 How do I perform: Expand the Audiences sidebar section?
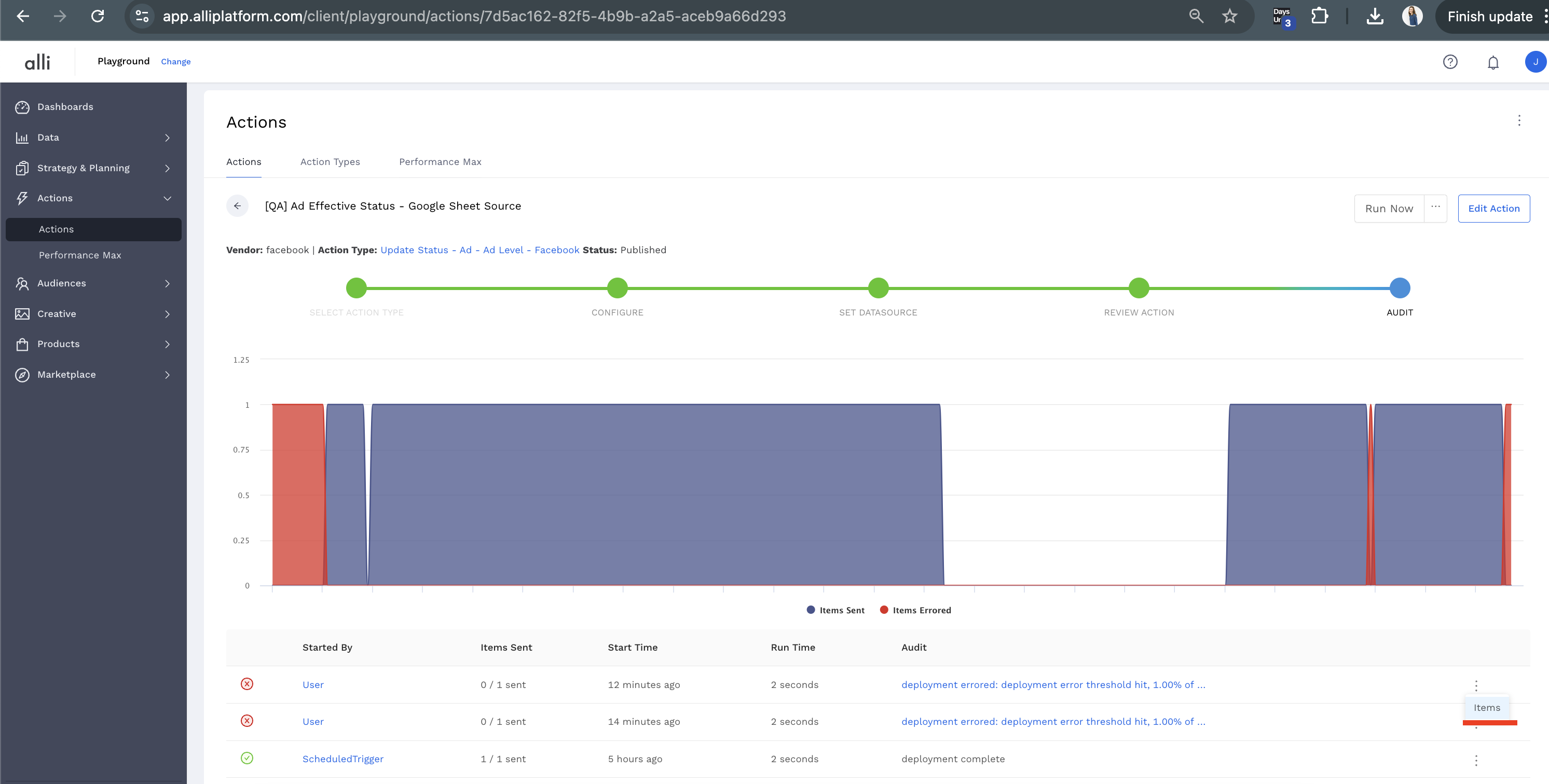click(x=167, y=284)
